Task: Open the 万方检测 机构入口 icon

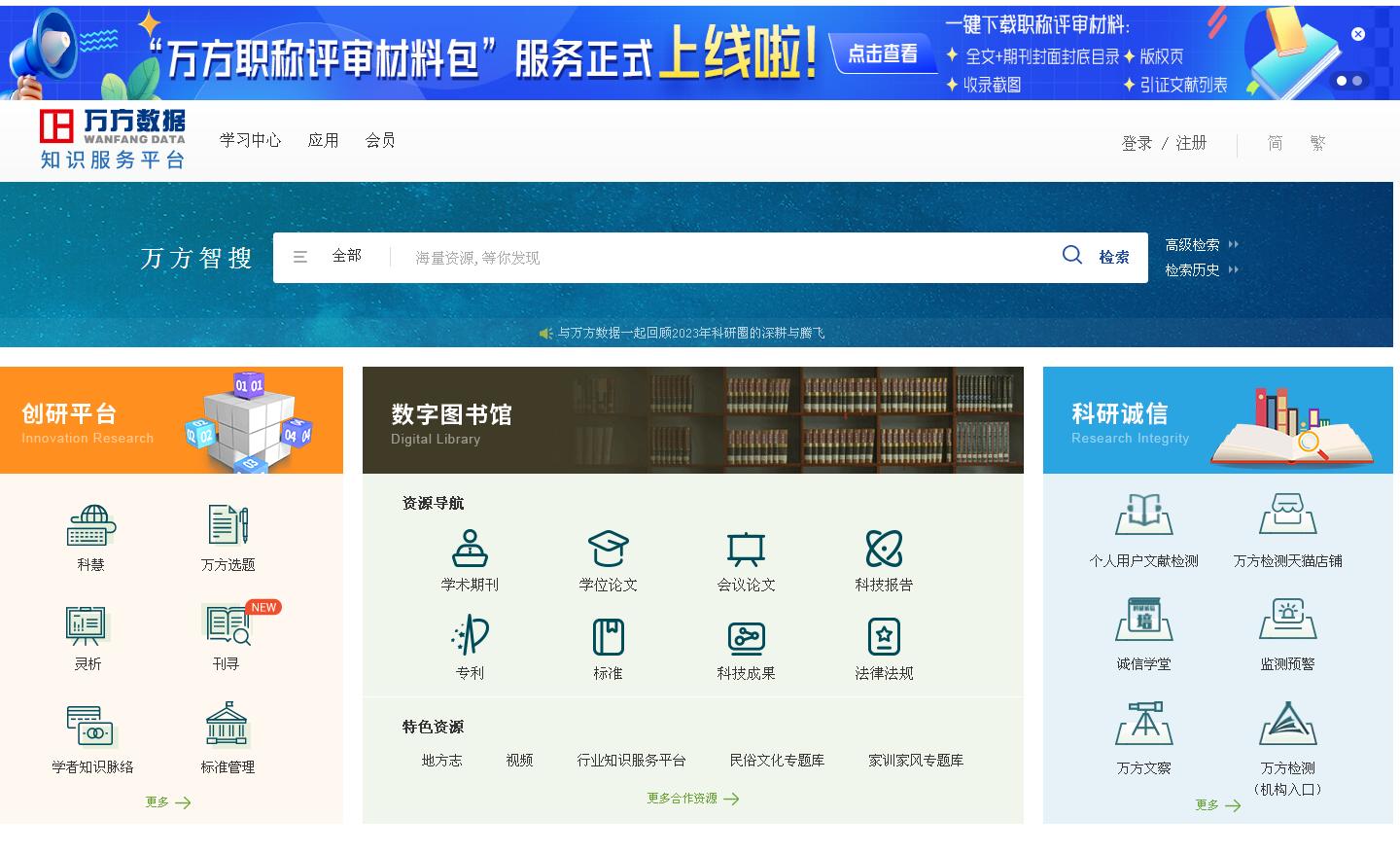Action: (x=1287, y=724)
